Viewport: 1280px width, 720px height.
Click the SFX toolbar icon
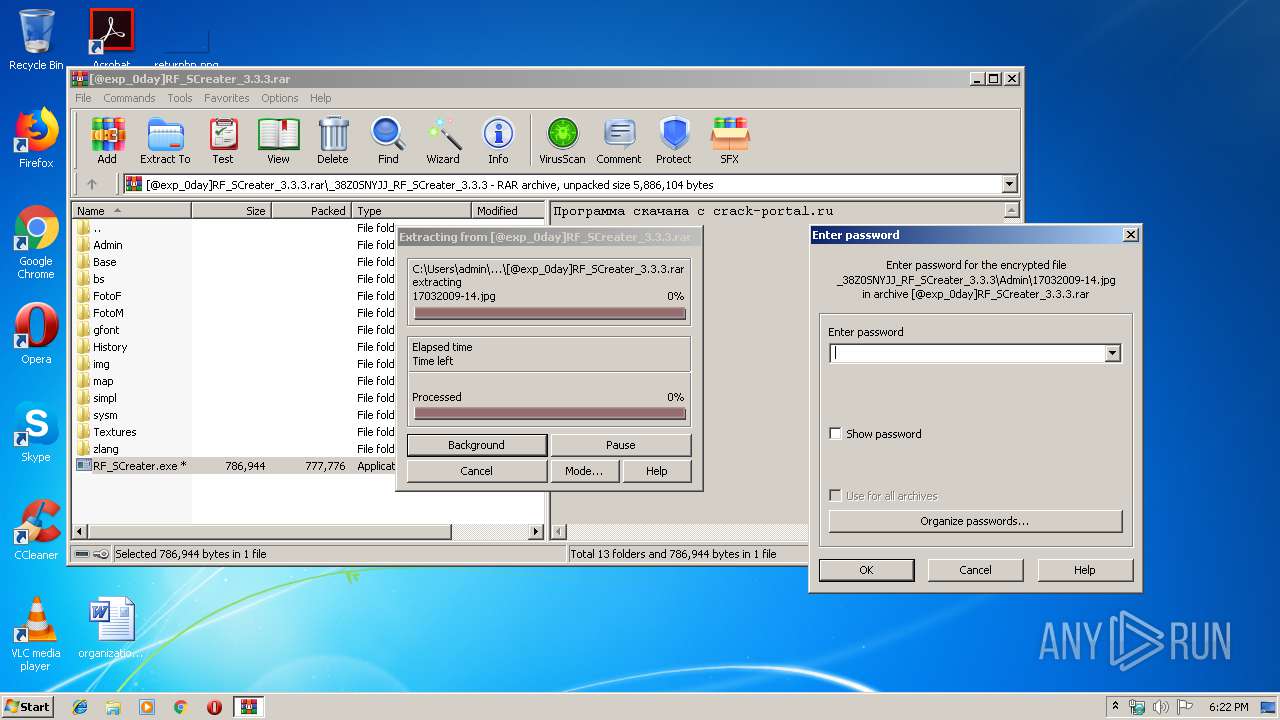[730, 141]
